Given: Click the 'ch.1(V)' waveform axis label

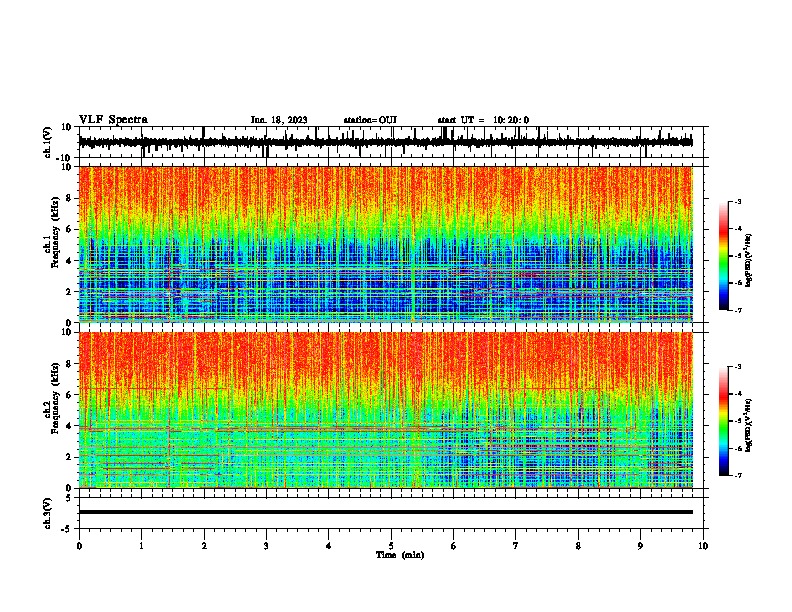Looking at the screenshot, I should point(48,142).
